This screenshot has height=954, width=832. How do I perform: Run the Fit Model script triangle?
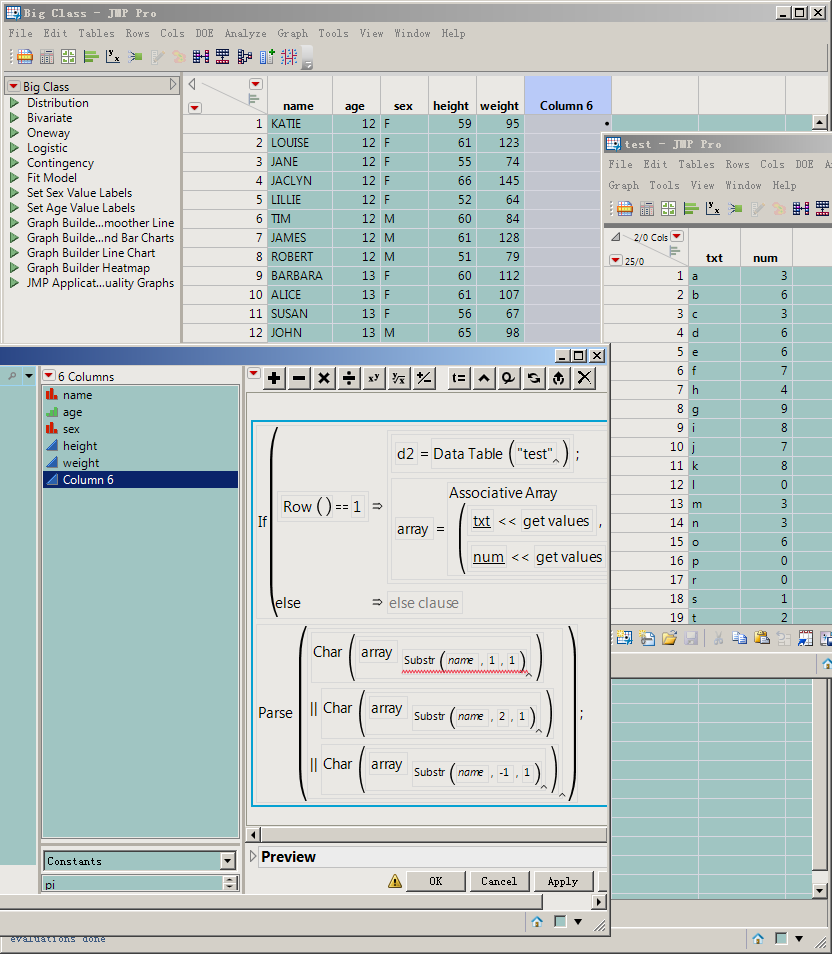pyautogui.click(x=14, y=178)
